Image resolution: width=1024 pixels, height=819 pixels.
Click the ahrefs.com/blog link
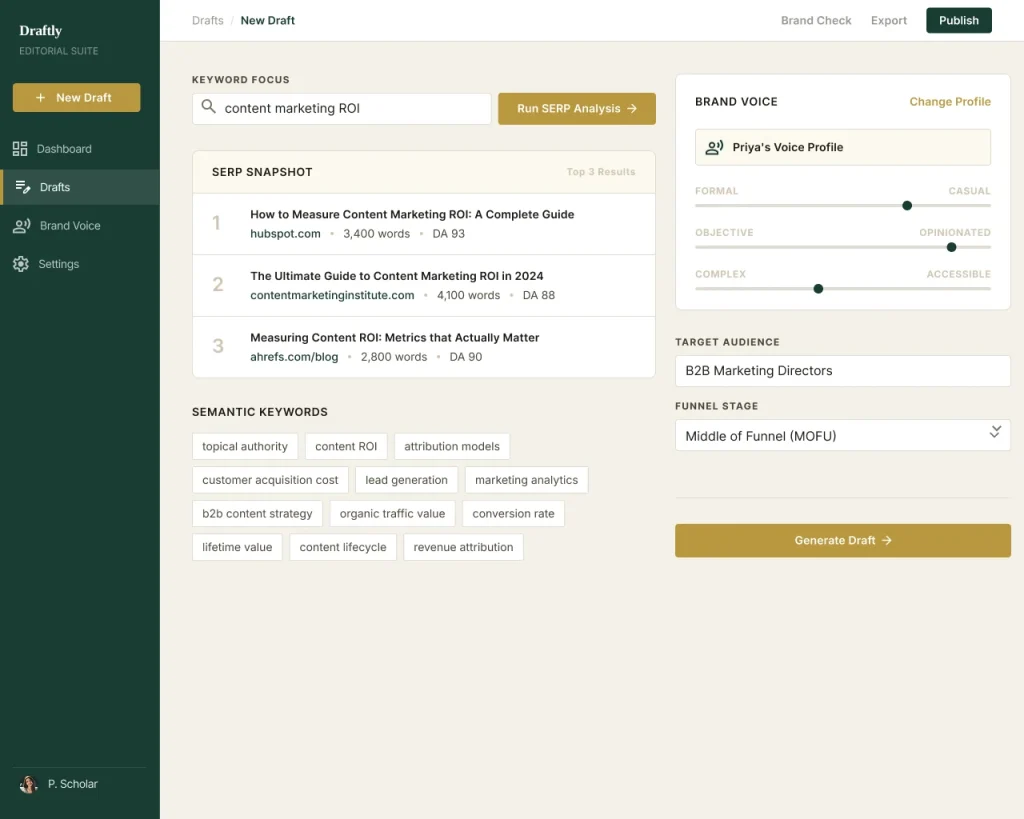click(x=294, y=357)
